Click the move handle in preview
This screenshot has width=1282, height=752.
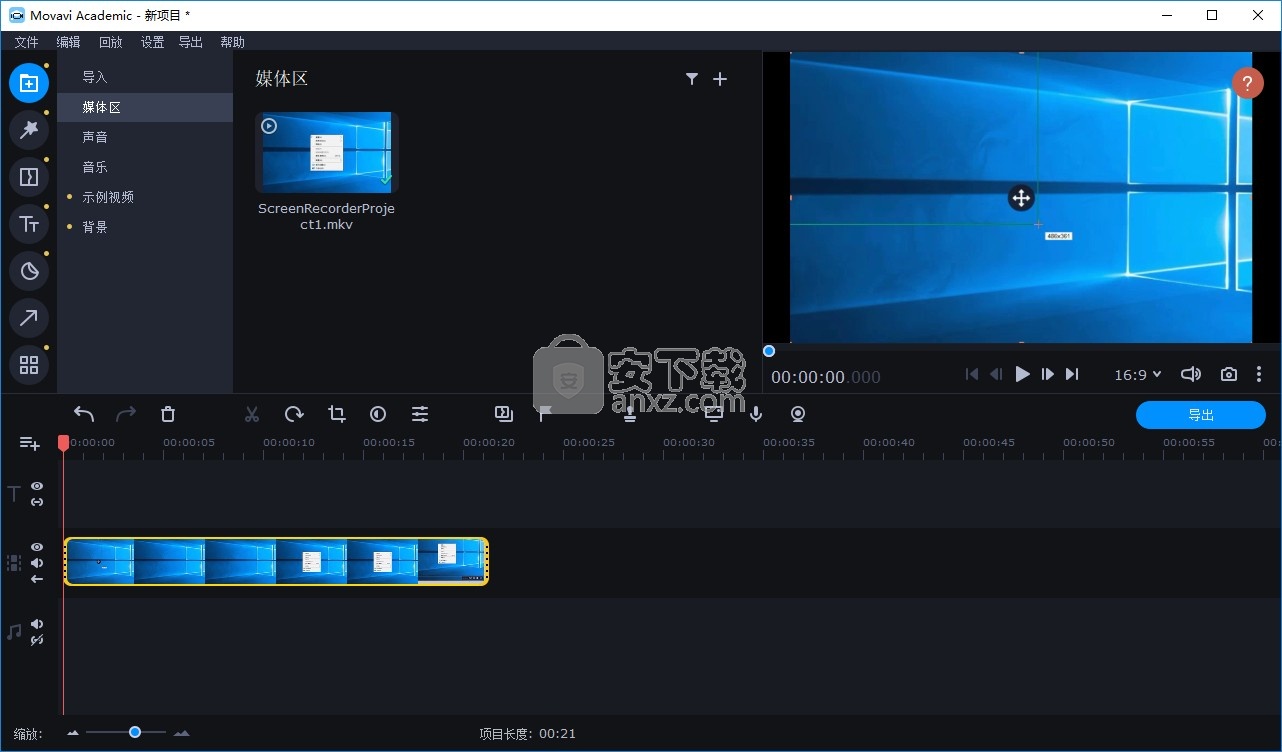(1021, 198)
